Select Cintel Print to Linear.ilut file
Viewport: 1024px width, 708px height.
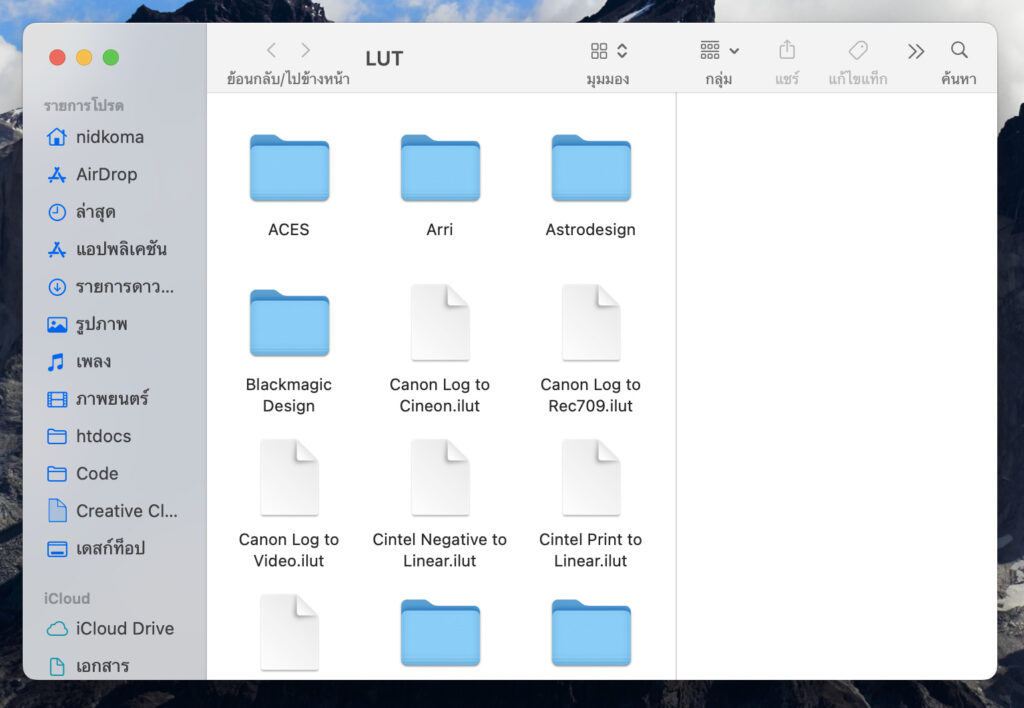point(590,478)
